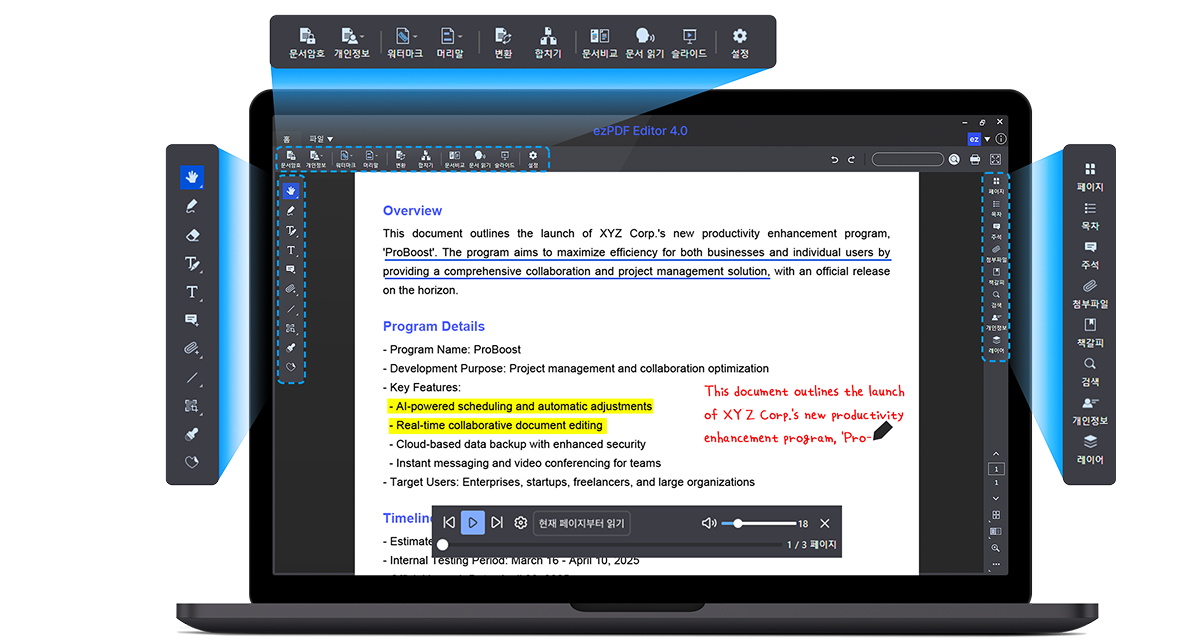Pick the highlighter pen in the enlarged left toolbar

tap(192, 206)
